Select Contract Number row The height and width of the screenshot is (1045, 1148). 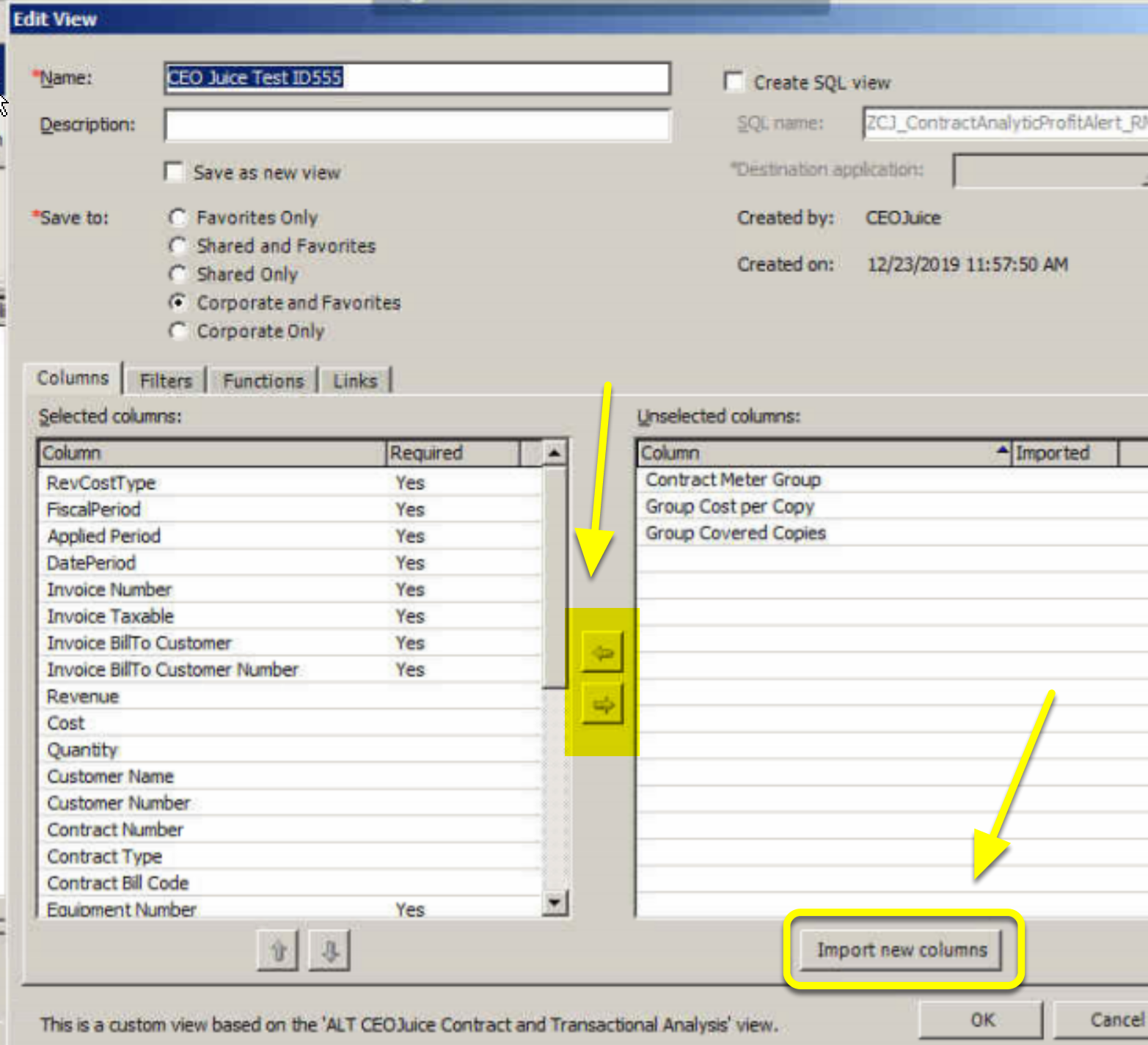290,829
